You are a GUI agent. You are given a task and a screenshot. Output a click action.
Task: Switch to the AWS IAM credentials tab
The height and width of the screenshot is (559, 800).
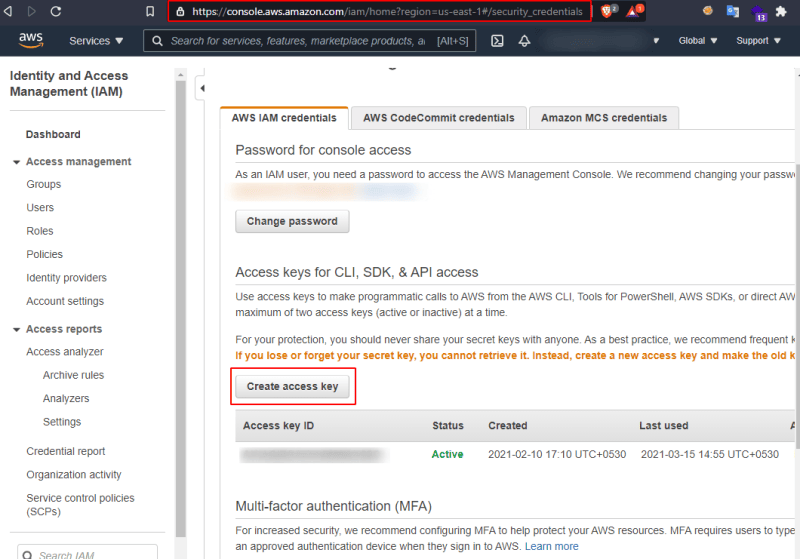[x=284, y=118]
